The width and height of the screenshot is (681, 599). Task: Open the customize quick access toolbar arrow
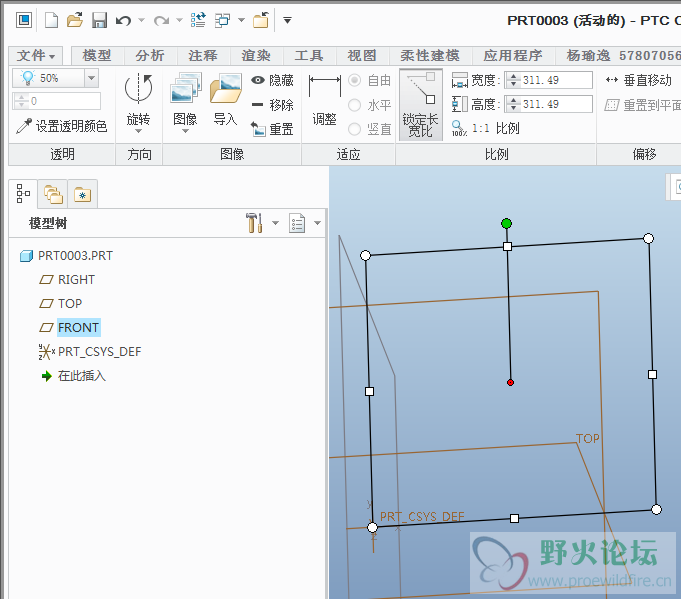tap(287, 20)
